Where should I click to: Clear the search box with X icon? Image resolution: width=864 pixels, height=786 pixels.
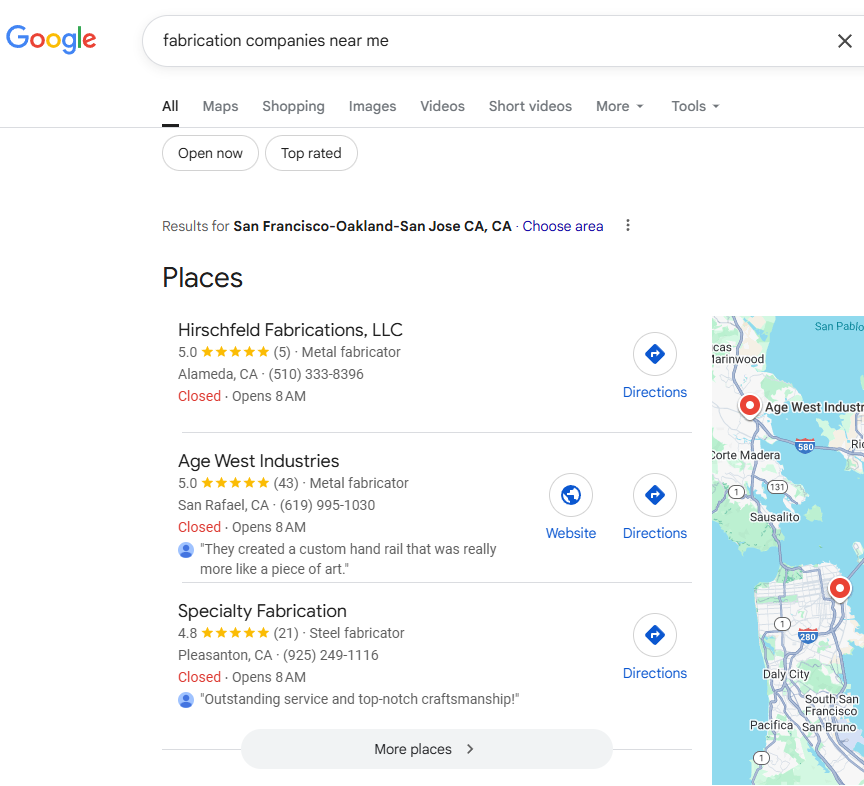pyautogui.click(x=844, y=41)
